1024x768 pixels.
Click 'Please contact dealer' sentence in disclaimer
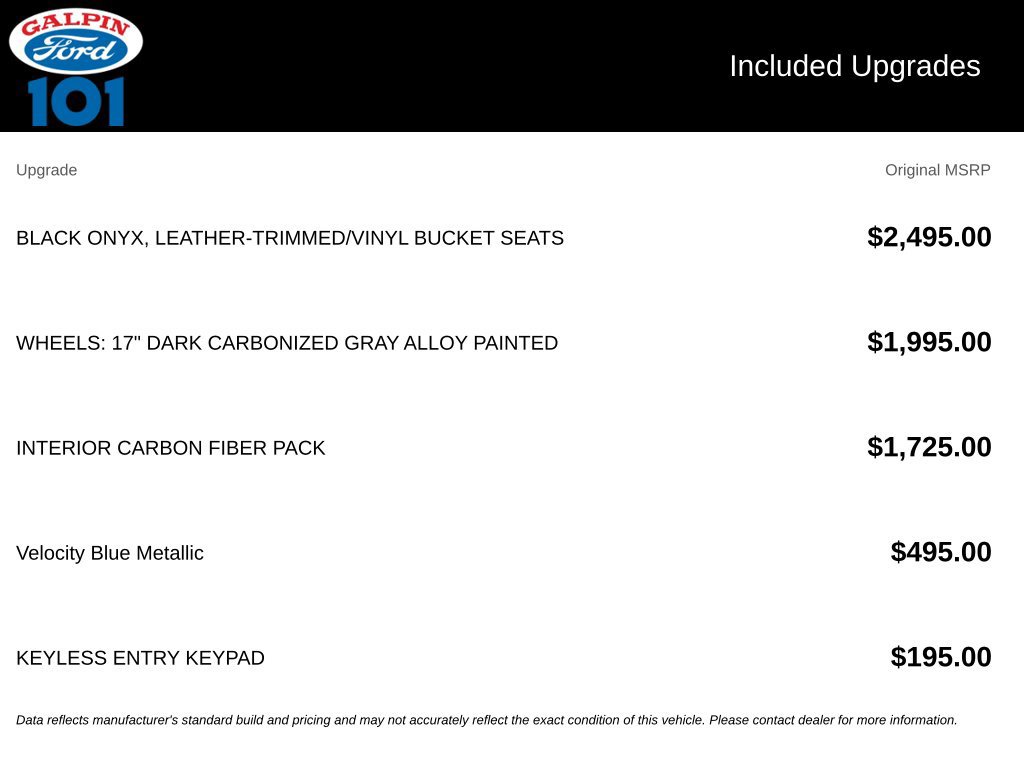click(x=833, y=720)
